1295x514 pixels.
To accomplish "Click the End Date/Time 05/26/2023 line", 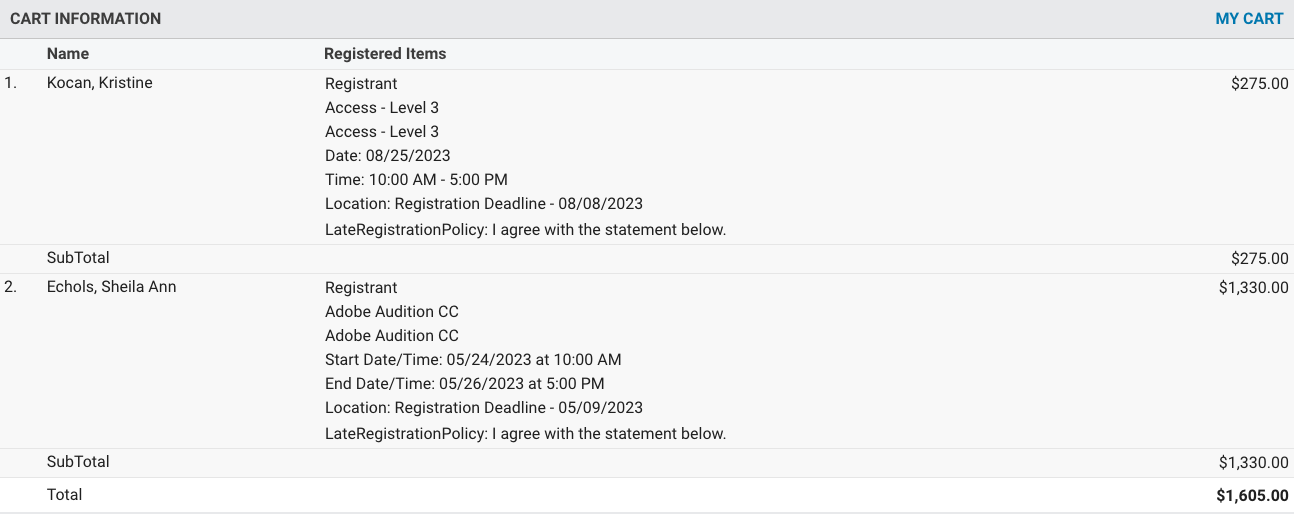I will [x=465, y=384].
